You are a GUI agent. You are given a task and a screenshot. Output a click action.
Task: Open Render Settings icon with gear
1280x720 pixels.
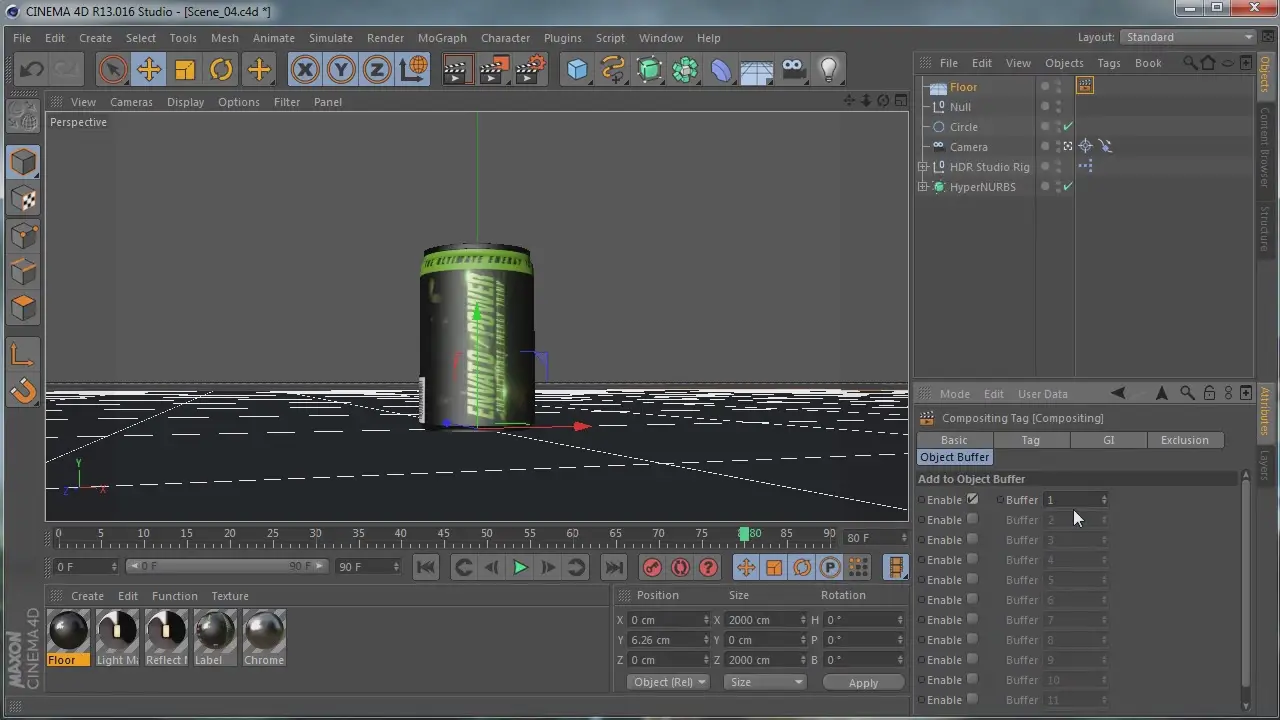coord(530,69)
